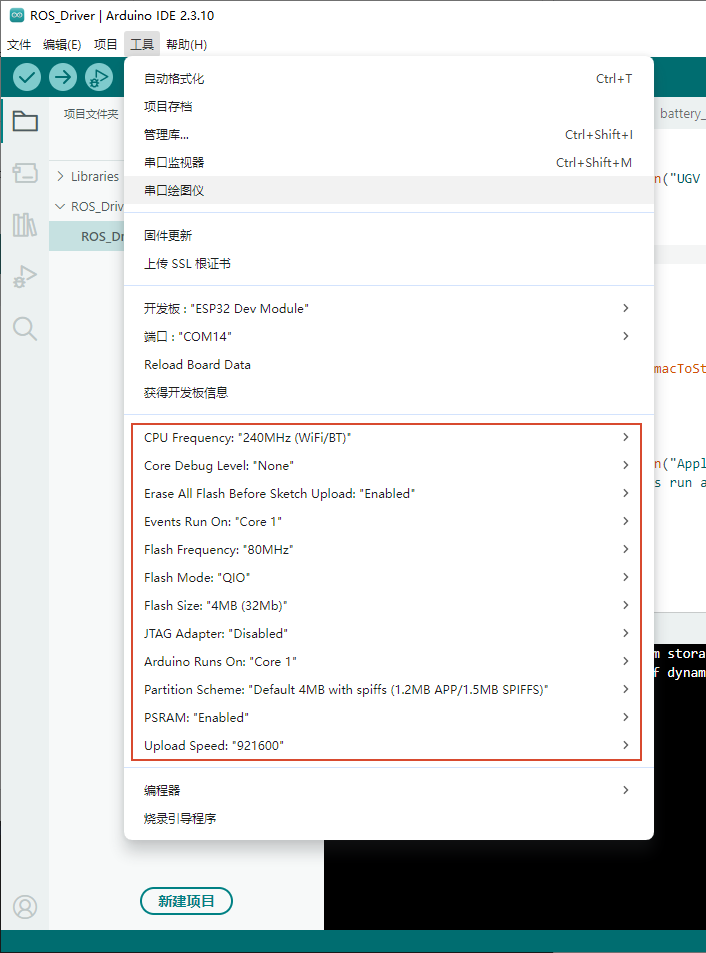Expand the 端口 COM14 submenu
The height and width of the screenshot is (953, 706).
tap(389, 336)
